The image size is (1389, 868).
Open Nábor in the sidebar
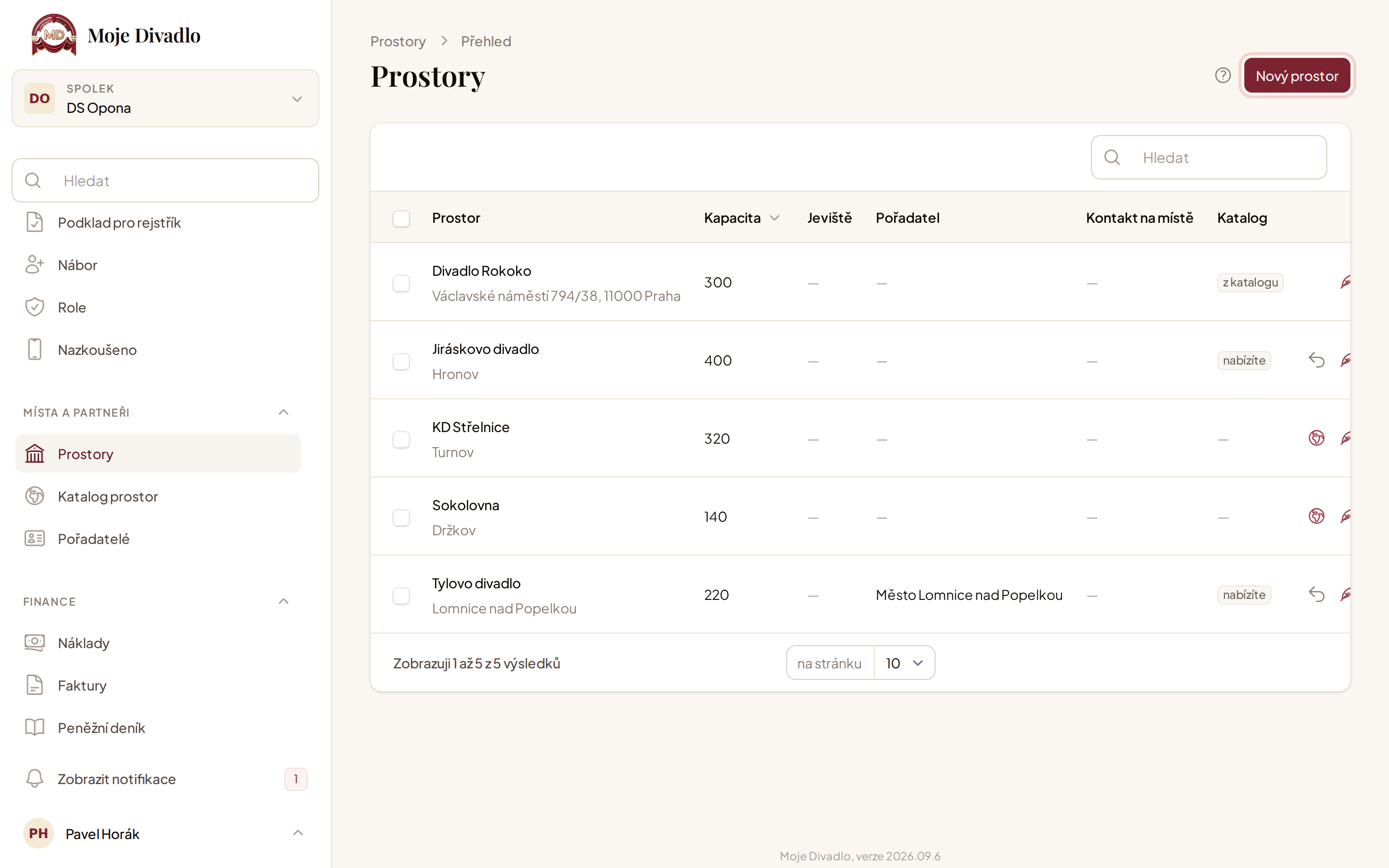pos(158,265)
